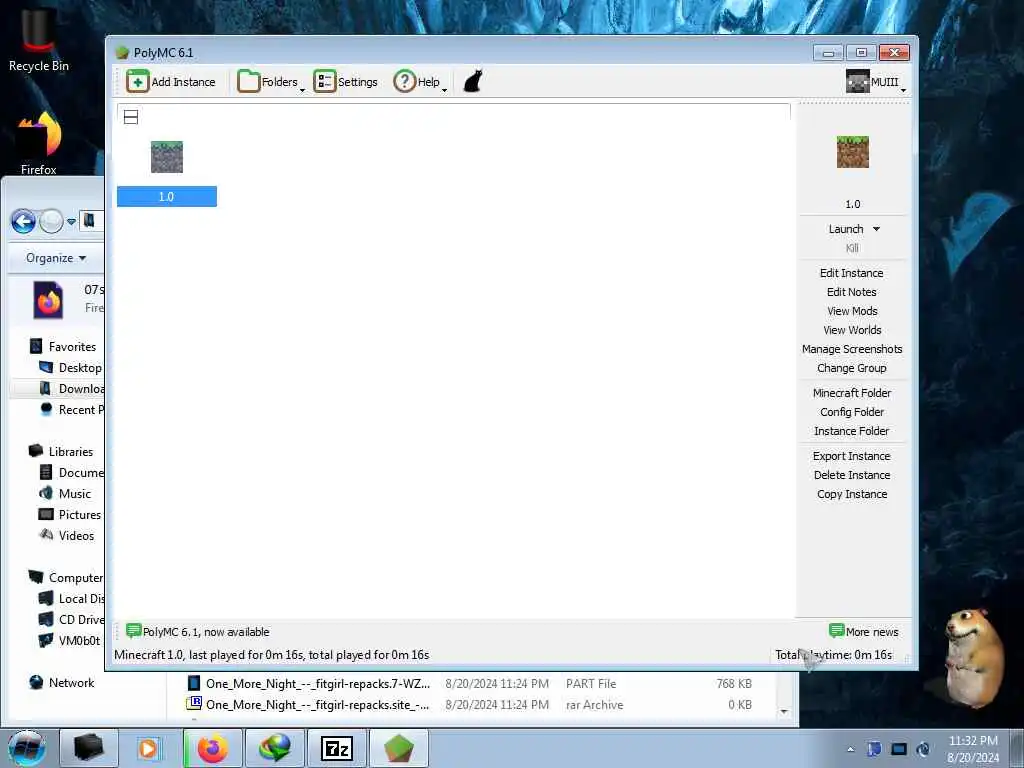Open View Worlds
The height and width of the screenshot is (768, 1024).
[852, 330]
